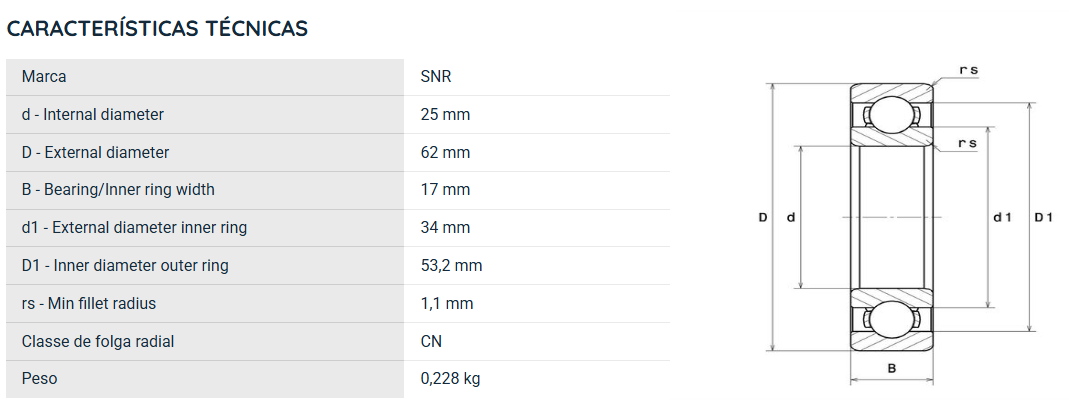Click the 'Características Técnicas' heading

pyautogui.click(x=157, y=29)
